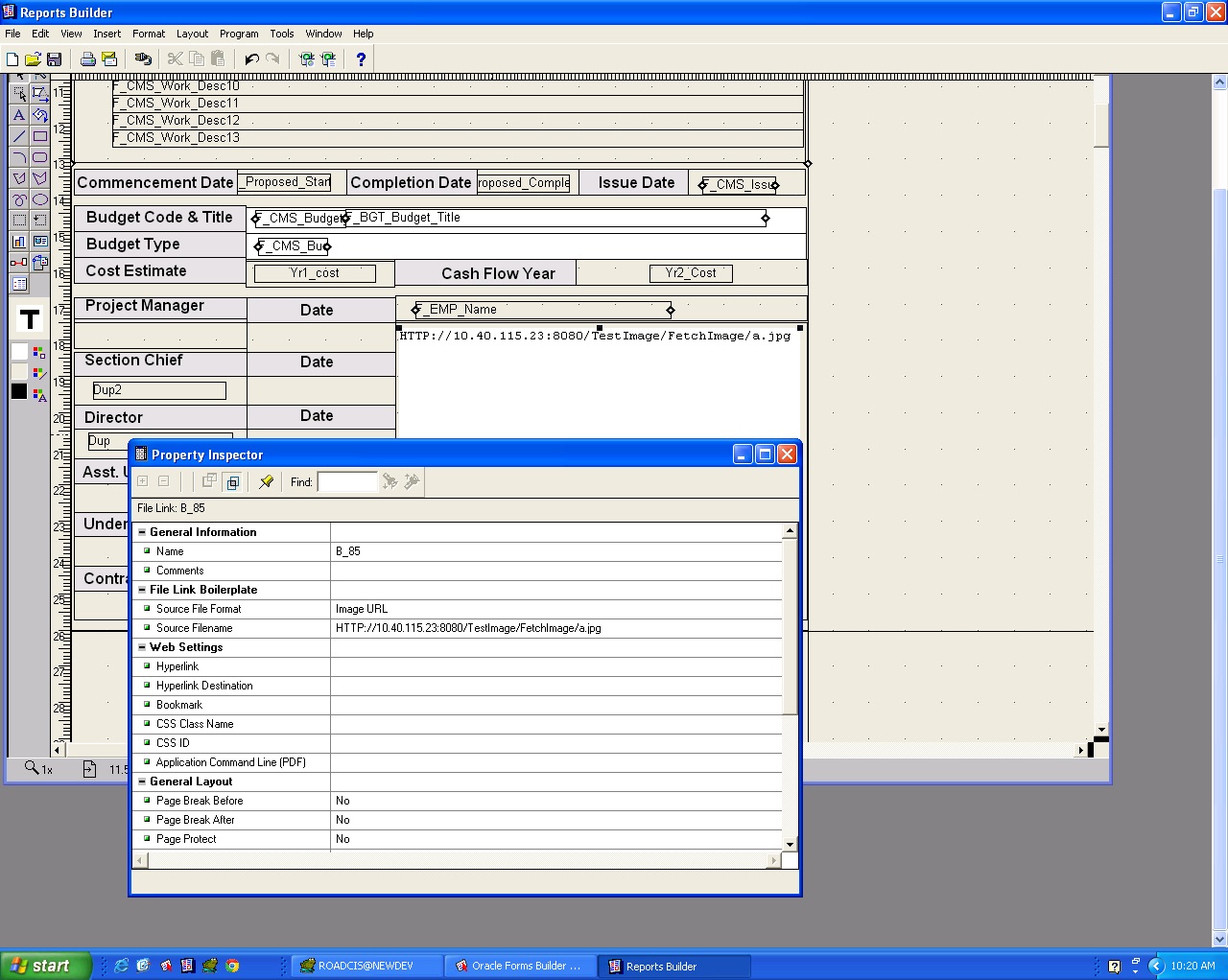Select the Text tool in the tool palette
The image size is (1228, 980).
(x=18, y=115)
